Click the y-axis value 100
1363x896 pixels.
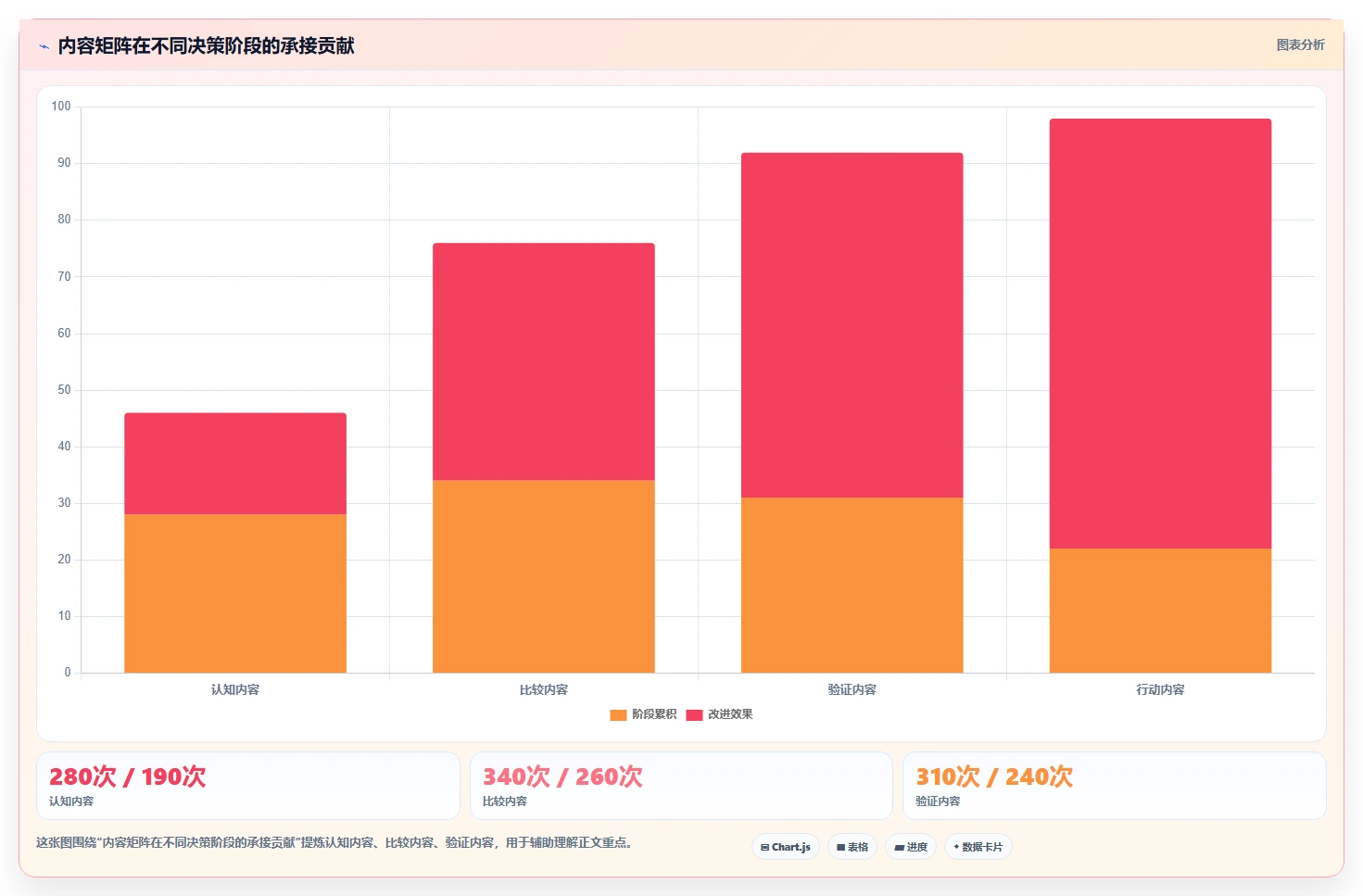tap(61, 107)
